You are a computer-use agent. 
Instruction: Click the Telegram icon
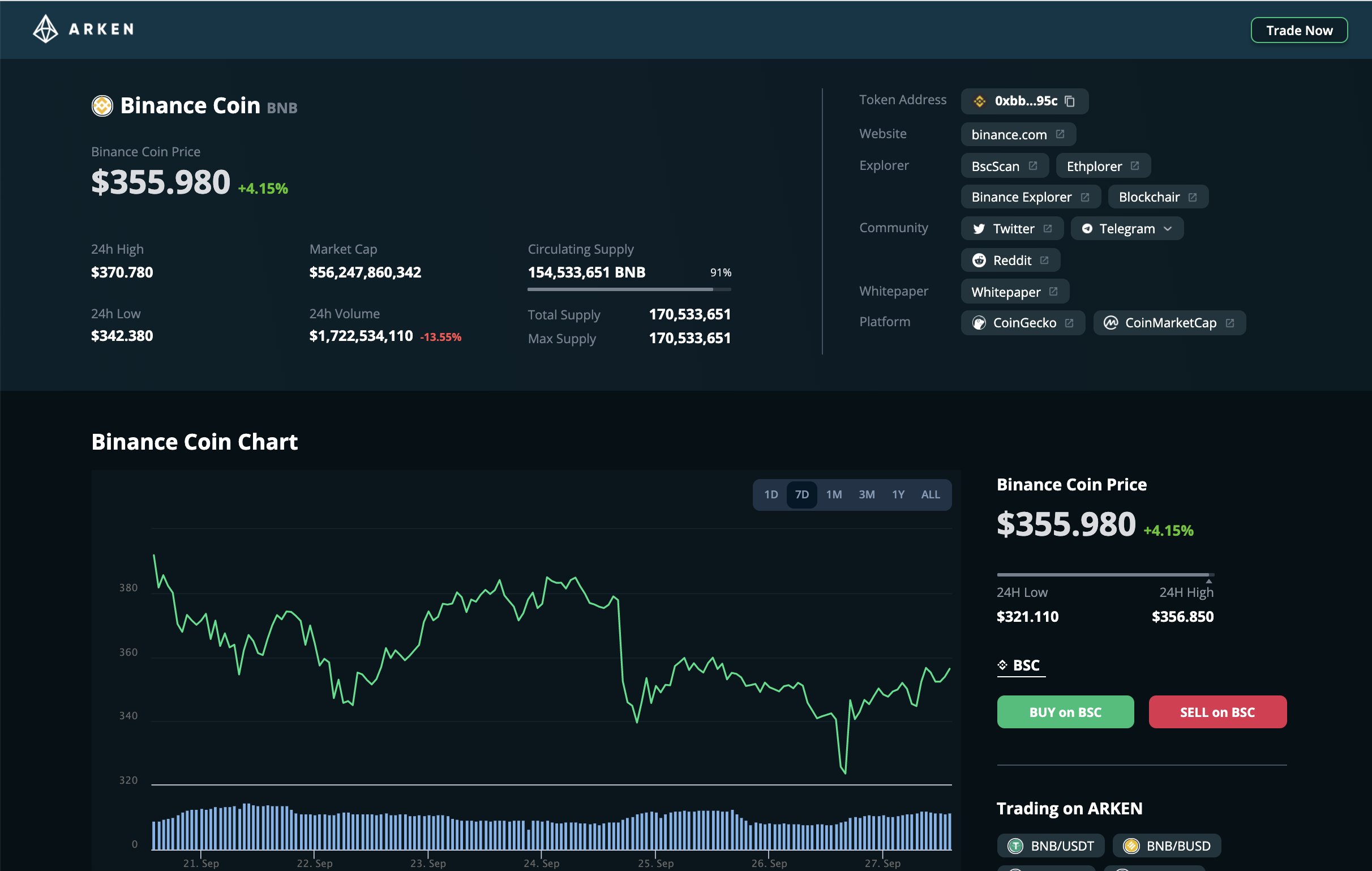tap(1087, 229)
